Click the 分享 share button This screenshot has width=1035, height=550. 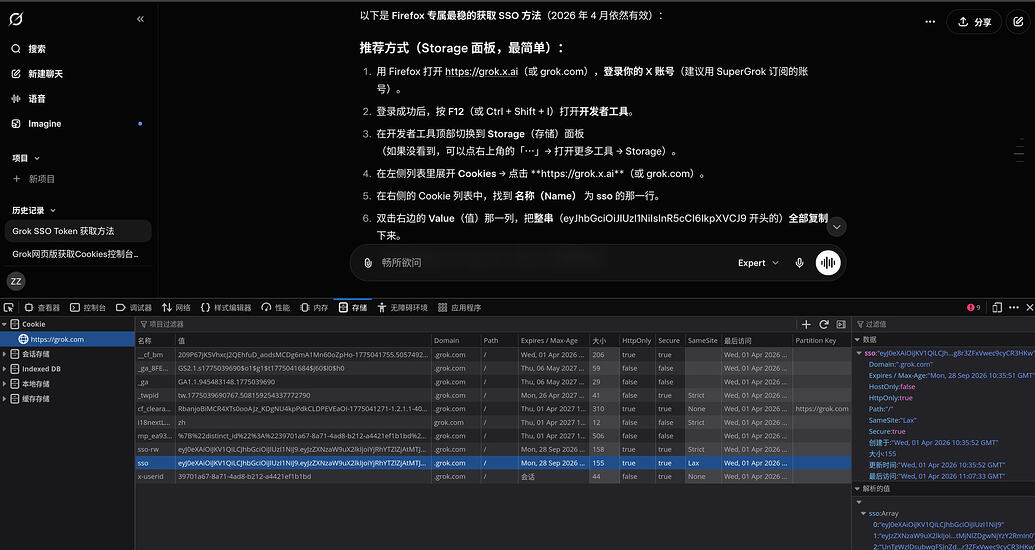tap(974, 22)
